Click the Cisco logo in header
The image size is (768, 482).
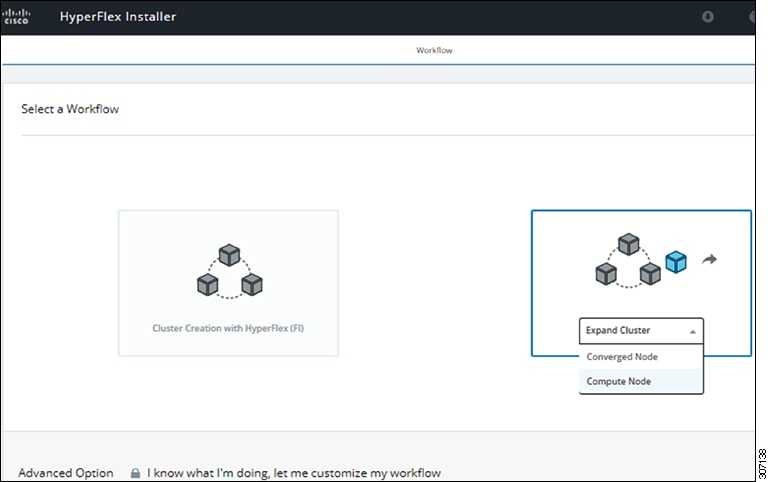click(16, 17)
